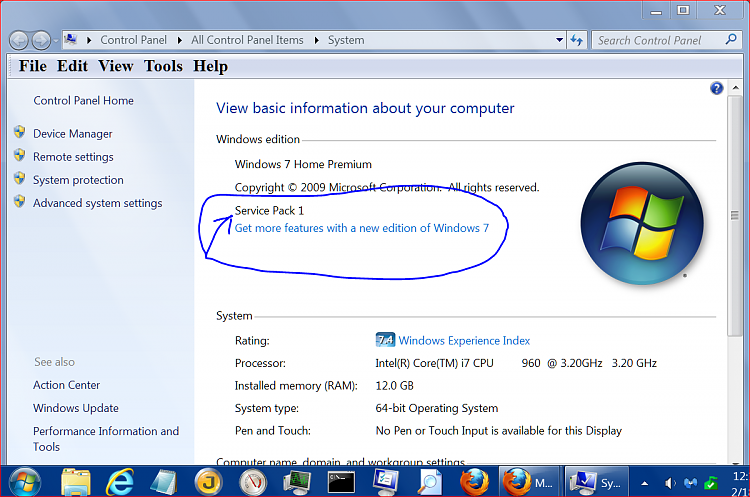The image size is (750, 497).
Task: Open Windows Experience Index link
Action: [464, 341]
